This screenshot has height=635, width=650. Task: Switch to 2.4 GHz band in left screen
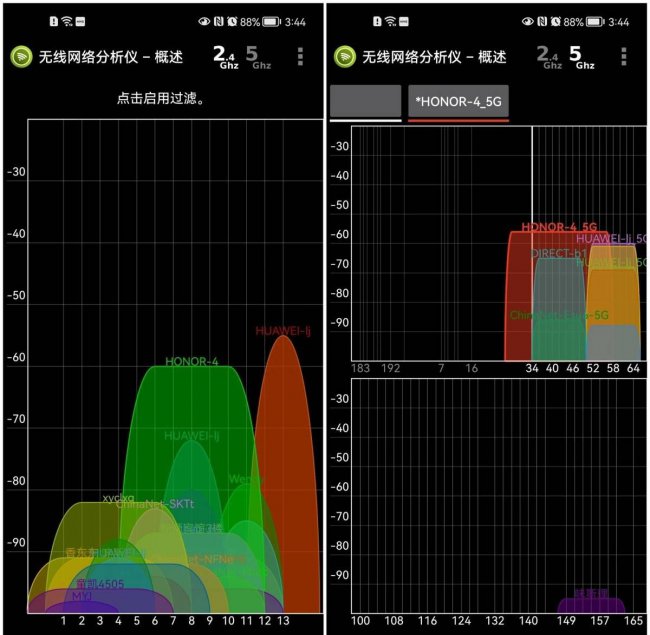(226, 57)
